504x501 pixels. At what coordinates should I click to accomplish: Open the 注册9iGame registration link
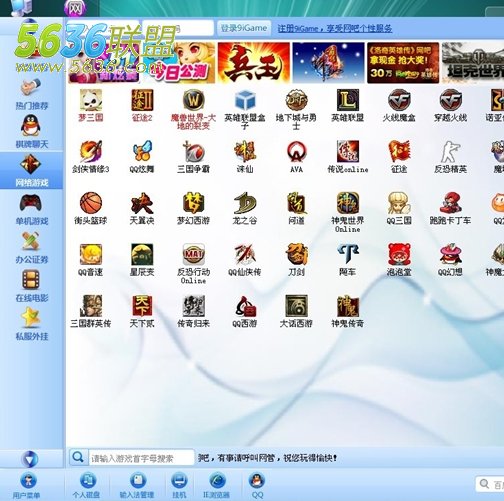[x=335, y=28]
